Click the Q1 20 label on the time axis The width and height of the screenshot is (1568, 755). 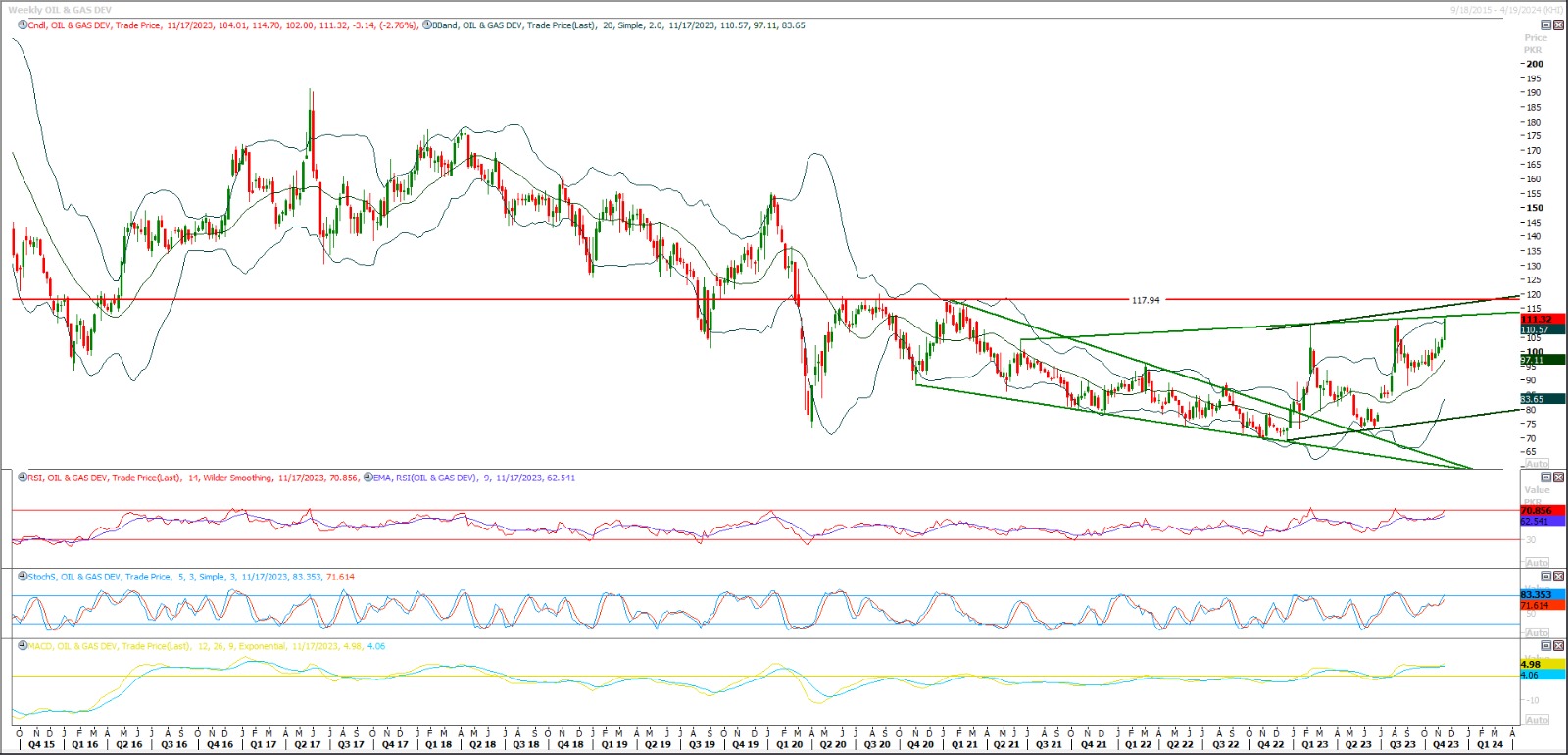coord(790,745)
